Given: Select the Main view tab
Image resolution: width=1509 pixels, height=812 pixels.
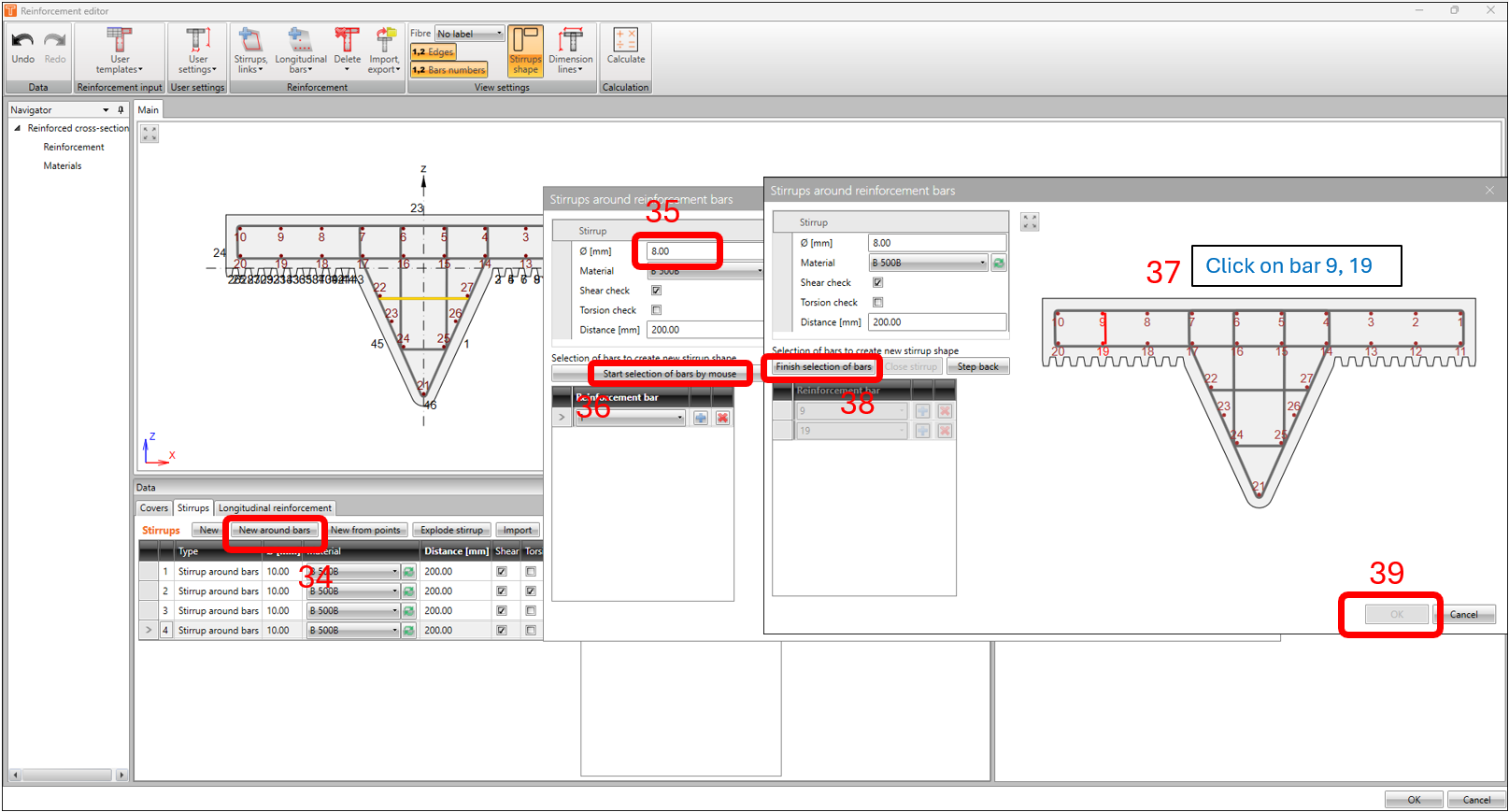Looking at the screenshot, I should click(x=149, y=110).
